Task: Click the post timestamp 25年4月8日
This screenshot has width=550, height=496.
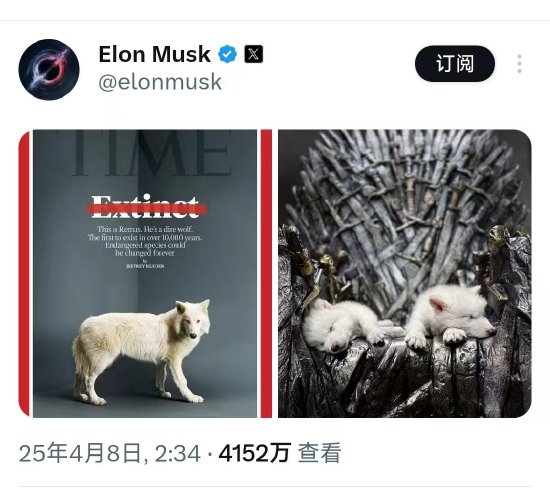Action: [x=80, y=453]
